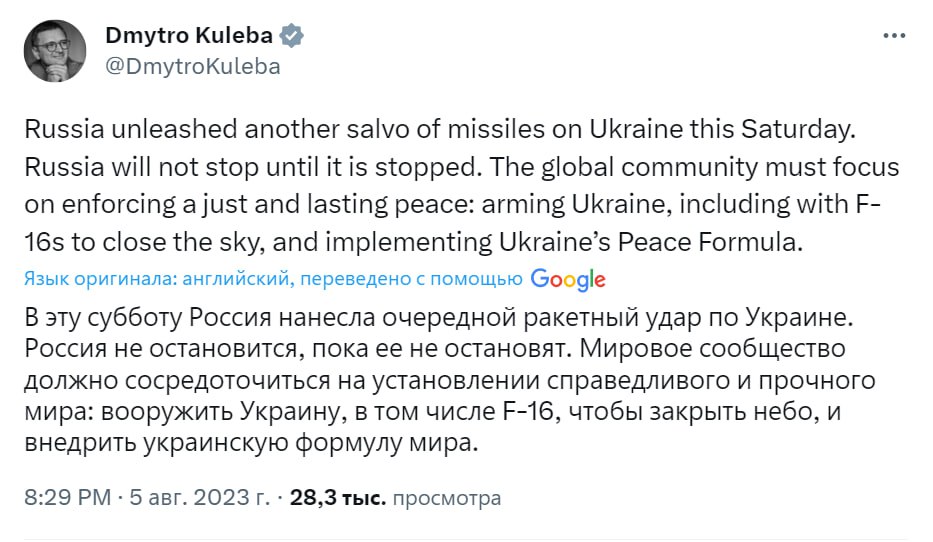Open the More options three-dot menu

[893, 37]
